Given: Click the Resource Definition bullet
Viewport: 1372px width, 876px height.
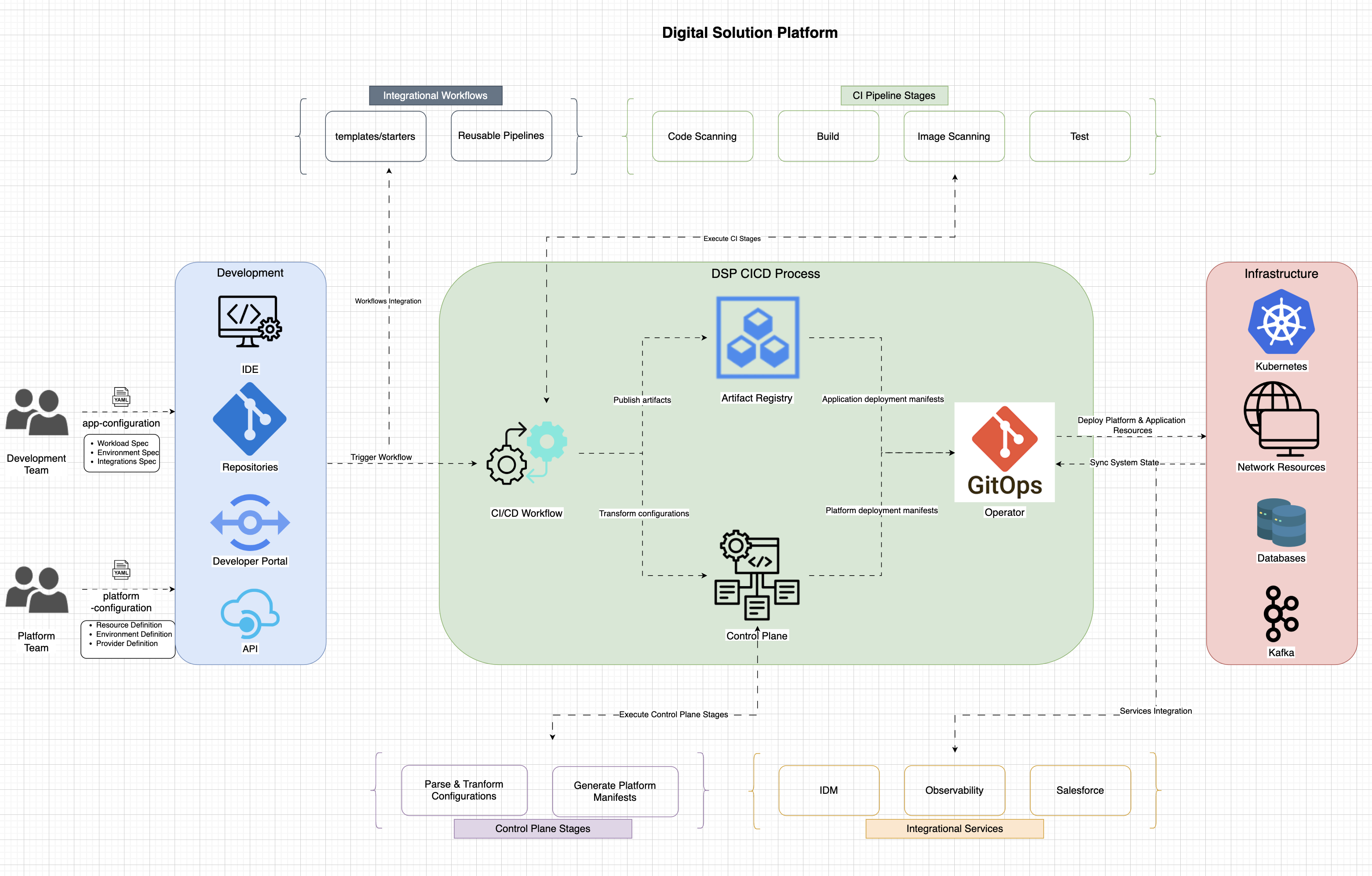Looking at the screenshot, I should click(x=129, y=625).
